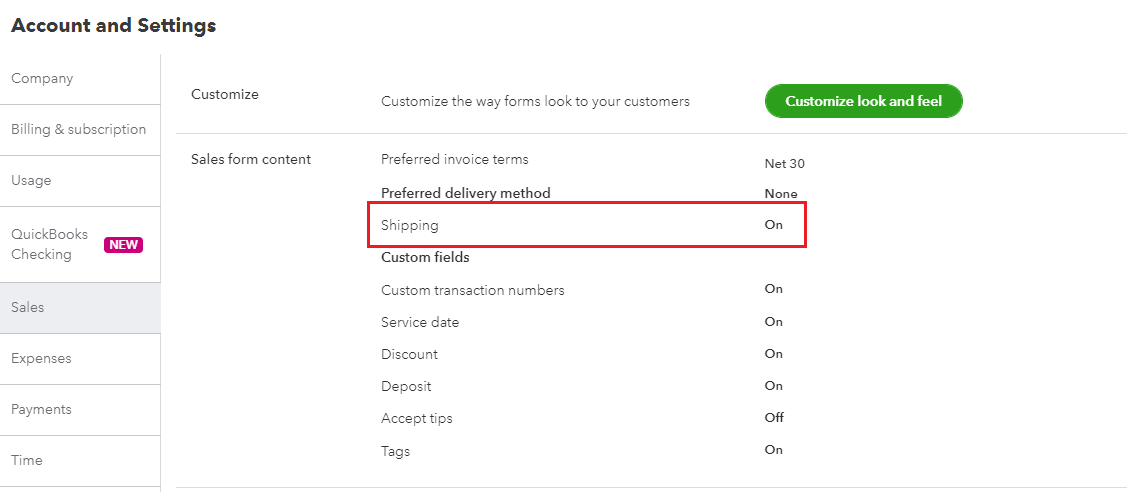Switch to the Time tab
The image size is (1127, 492).
click(27, 461)
